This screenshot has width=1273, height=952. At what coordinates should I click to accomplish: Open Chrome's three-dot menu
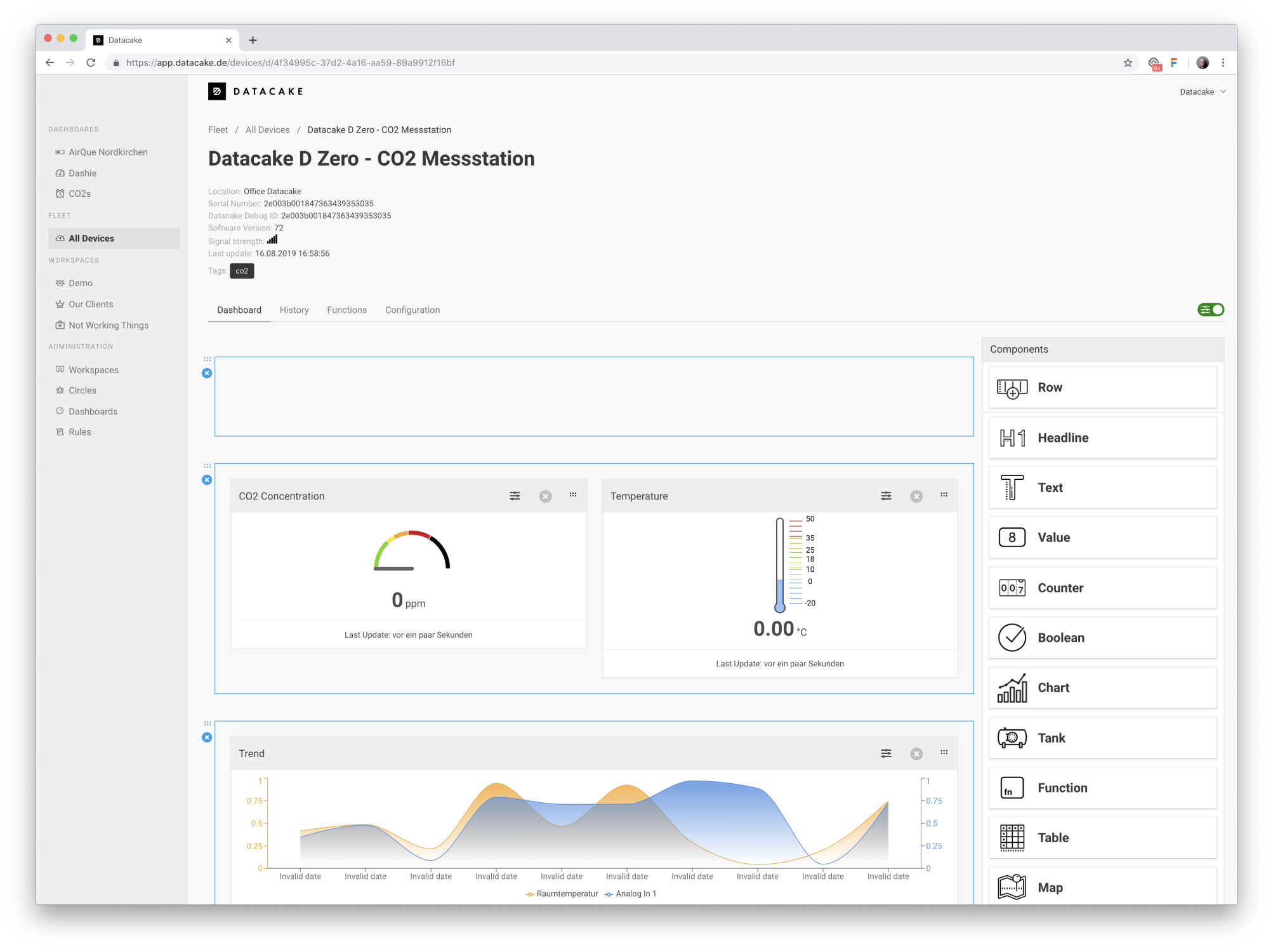(x=1223, y=62)
